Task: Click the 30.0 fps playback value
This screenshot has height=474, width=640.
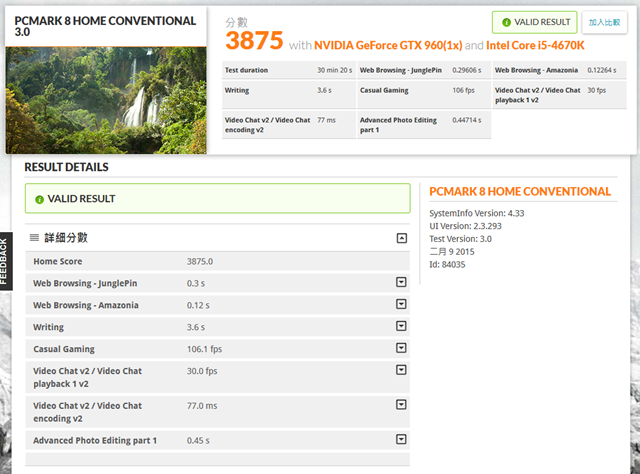Action: [202, 371]
